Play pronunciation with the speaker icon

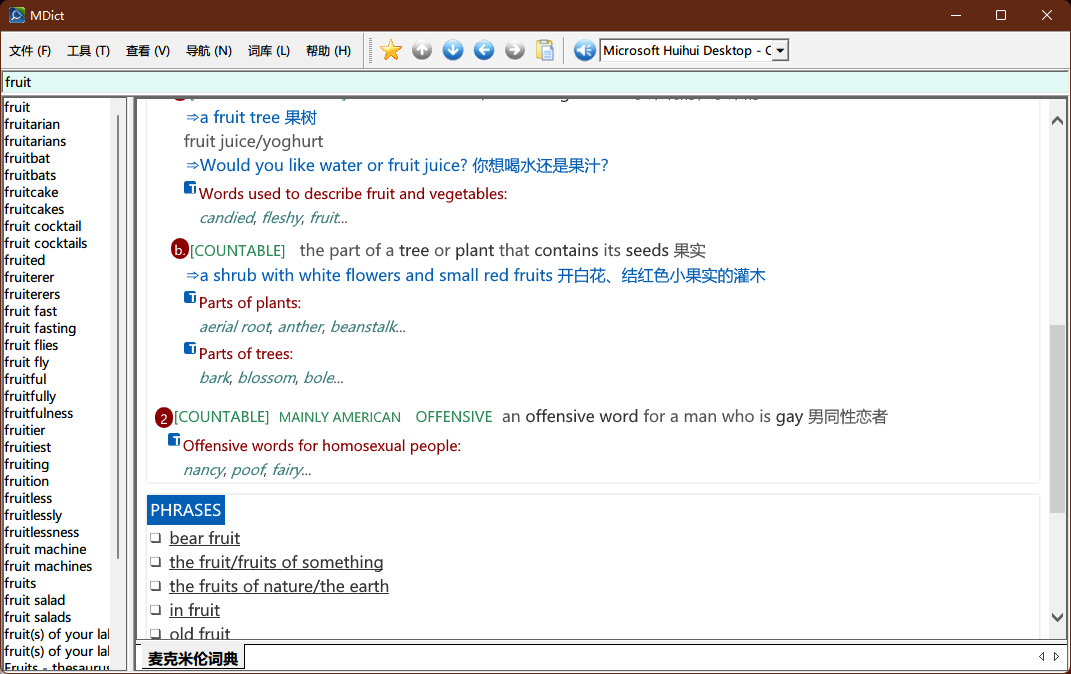(x=585, y=50)
